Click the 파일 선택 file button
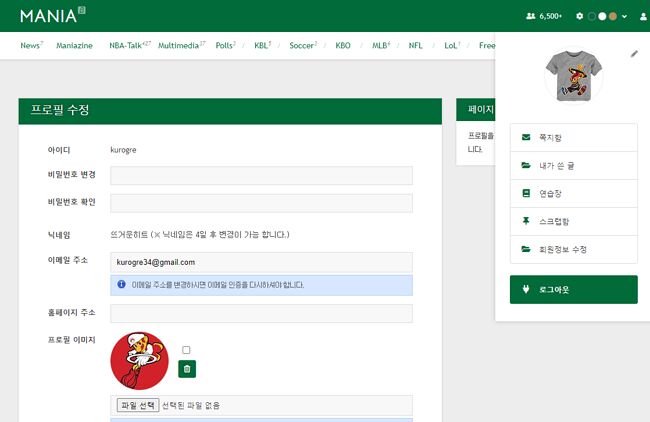The height and width of the screenshot is (422, 650). [x=138, y=405]
